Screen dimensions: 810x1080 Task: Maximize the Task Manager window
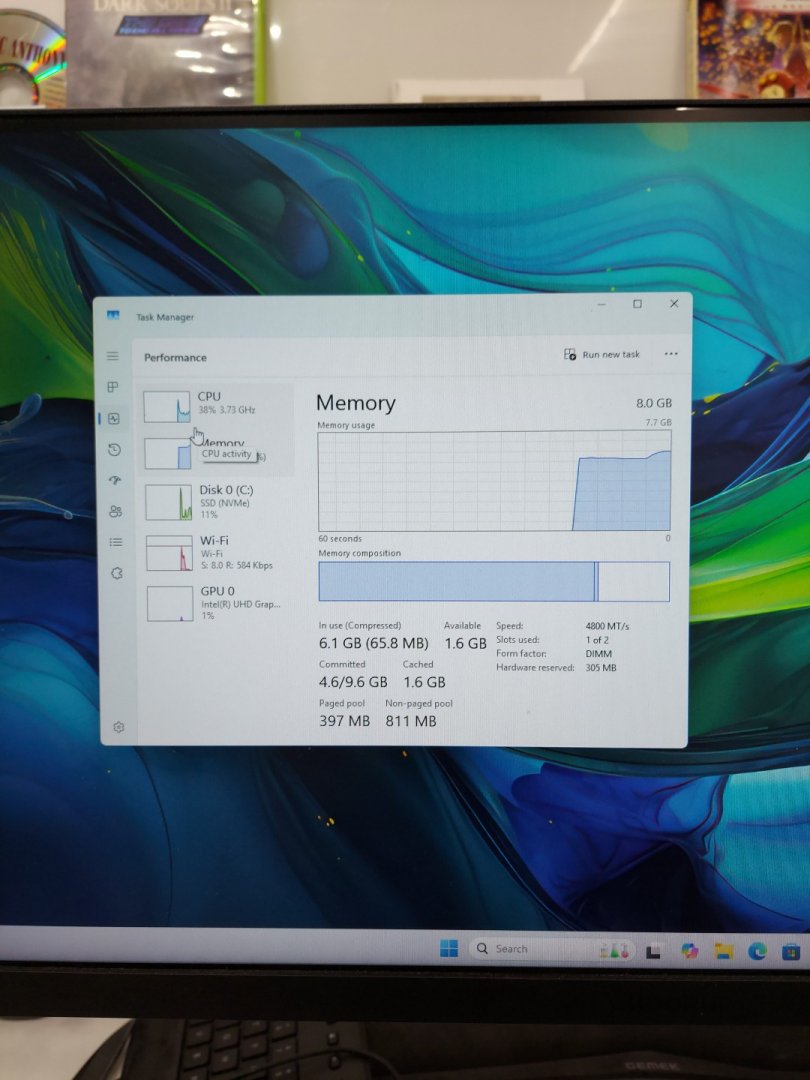coord(637,304)
